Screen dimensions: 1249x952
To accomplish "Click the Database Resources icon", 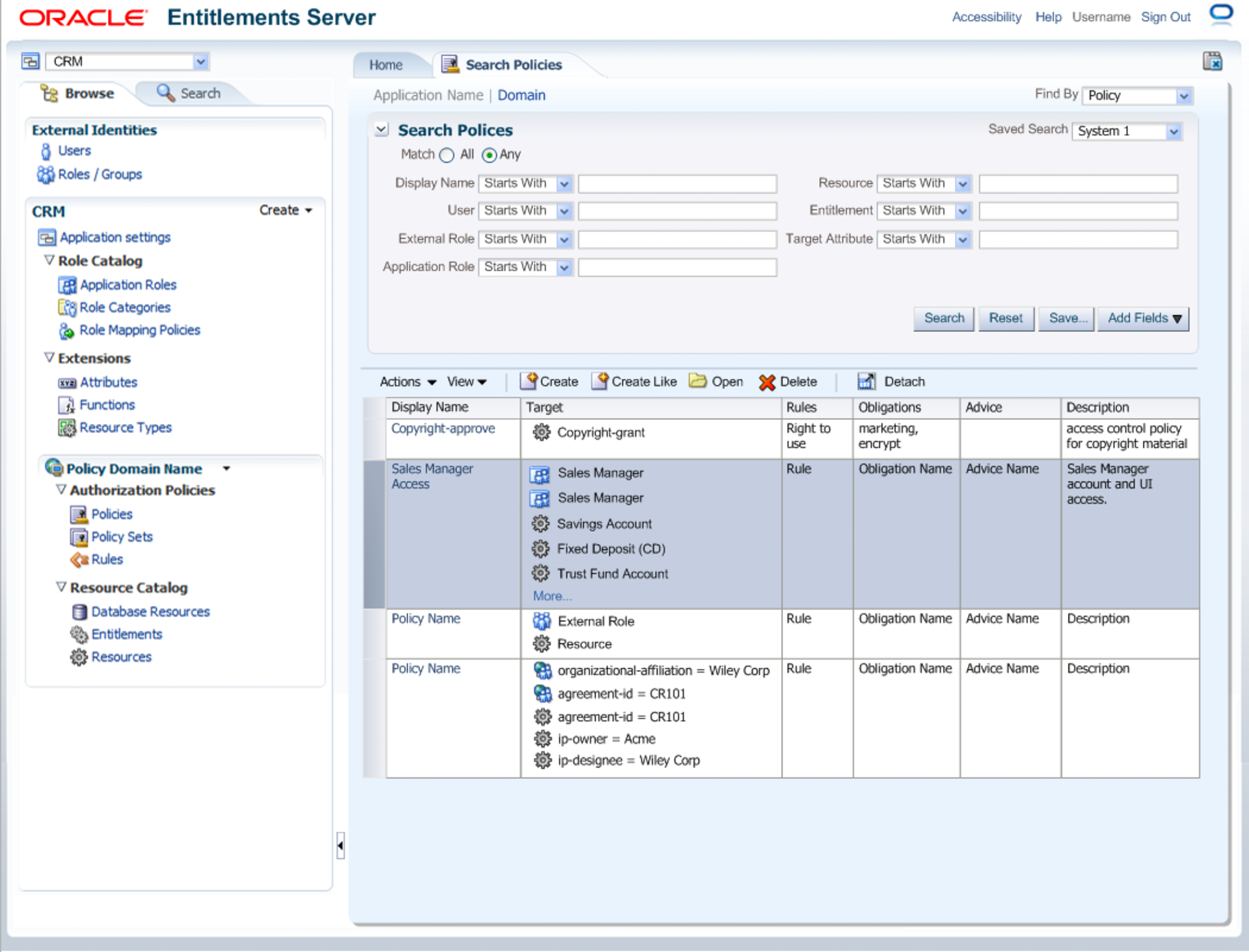I will (x=79, y=612).
